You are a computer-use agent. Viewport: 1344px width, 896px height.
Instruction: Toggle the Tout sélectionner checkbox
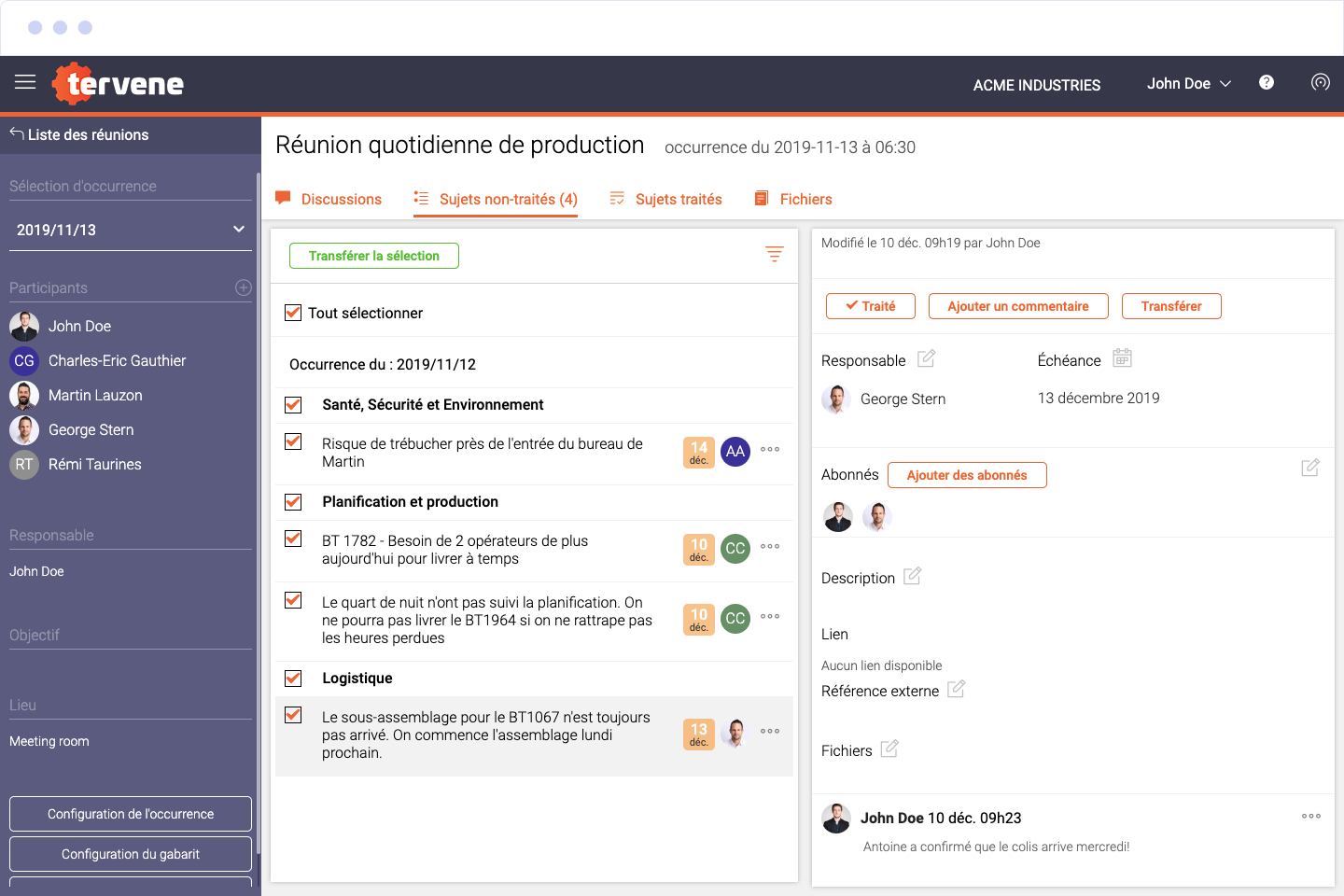[x=293, y=313]
